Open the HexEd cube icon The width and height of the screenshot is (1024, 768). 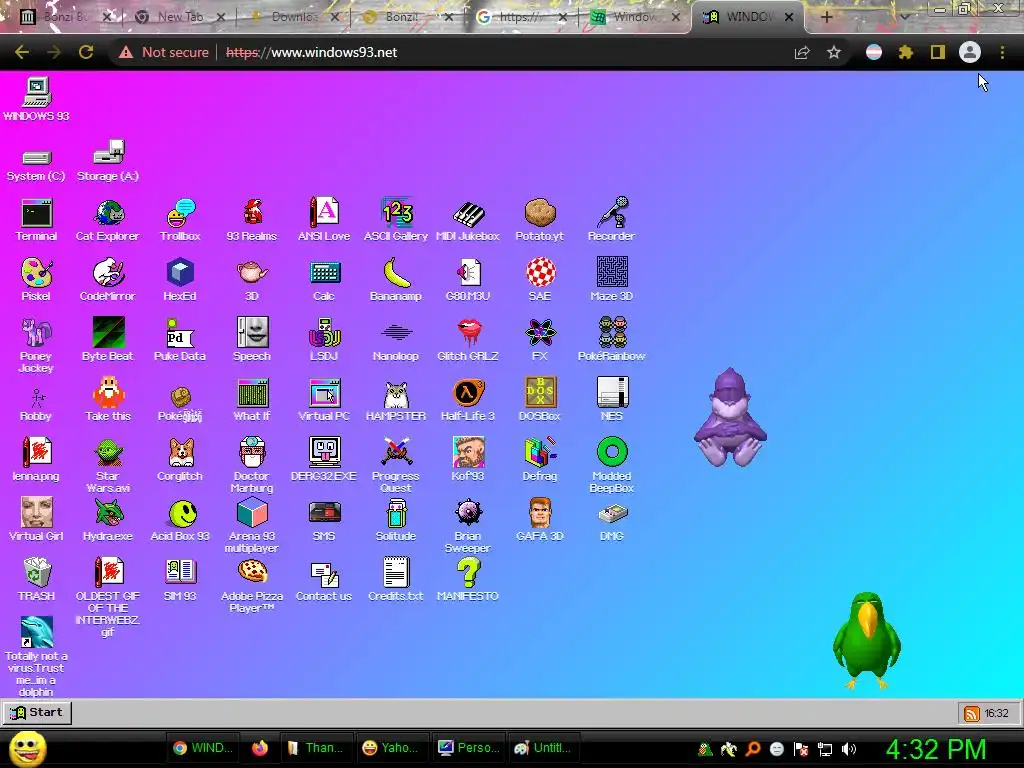(180, 280)
